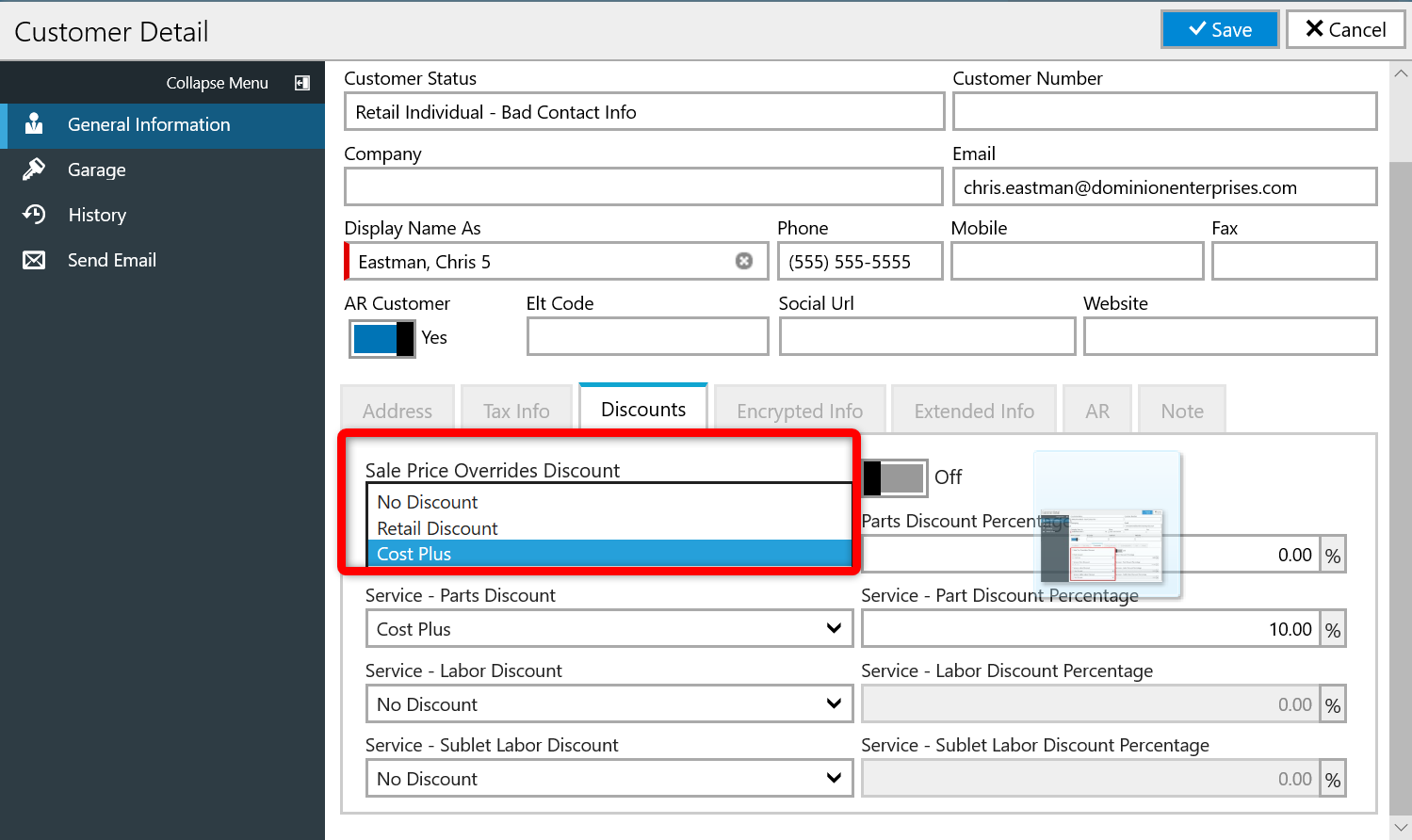Image resolution: width=1412 pixels, height=840 pixels.
Task: Switch to the Tax Info tab
Action: click(516, 411)
